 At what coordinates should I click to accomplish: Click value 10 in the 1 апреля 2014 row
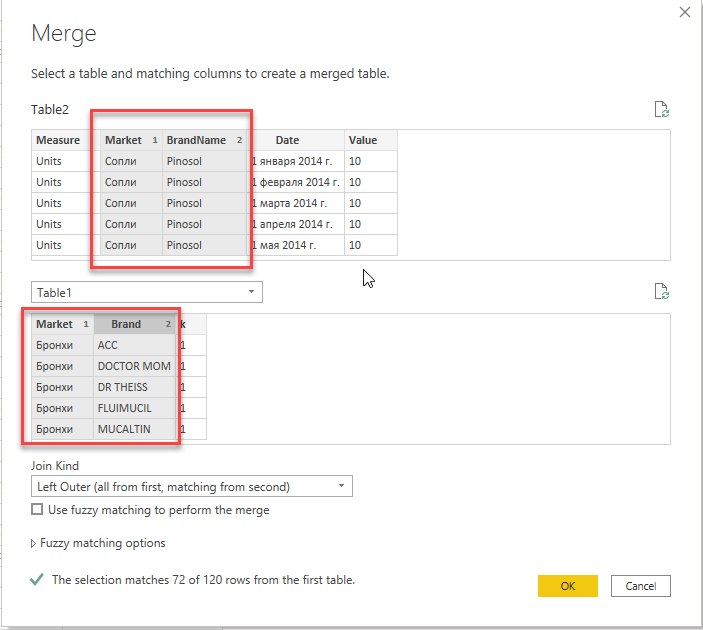tap(371, 224)
